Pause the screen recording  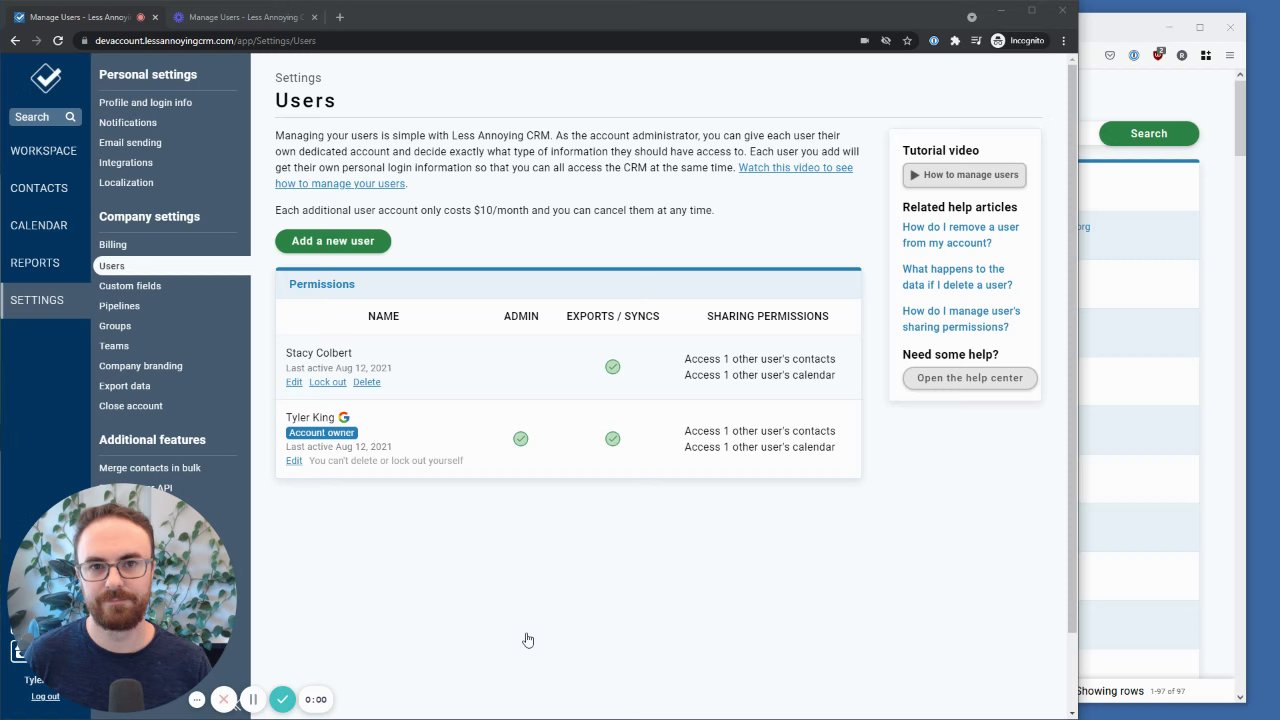coord(253,700)
